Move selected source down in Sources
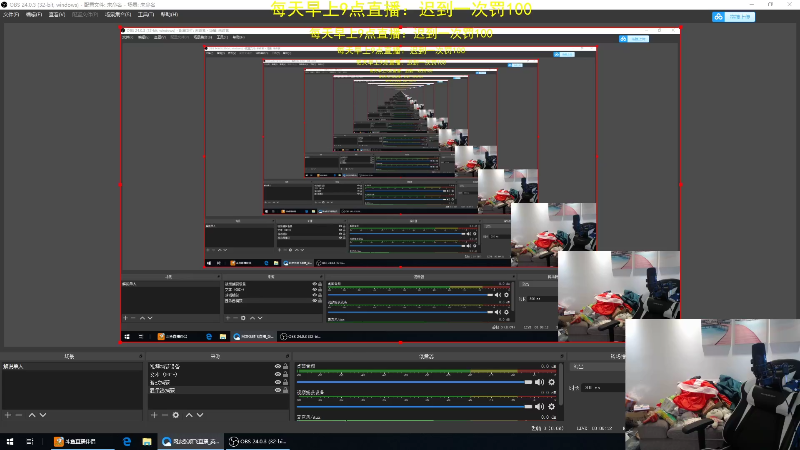Screen dimensions: 800x450 pos(200,415)
